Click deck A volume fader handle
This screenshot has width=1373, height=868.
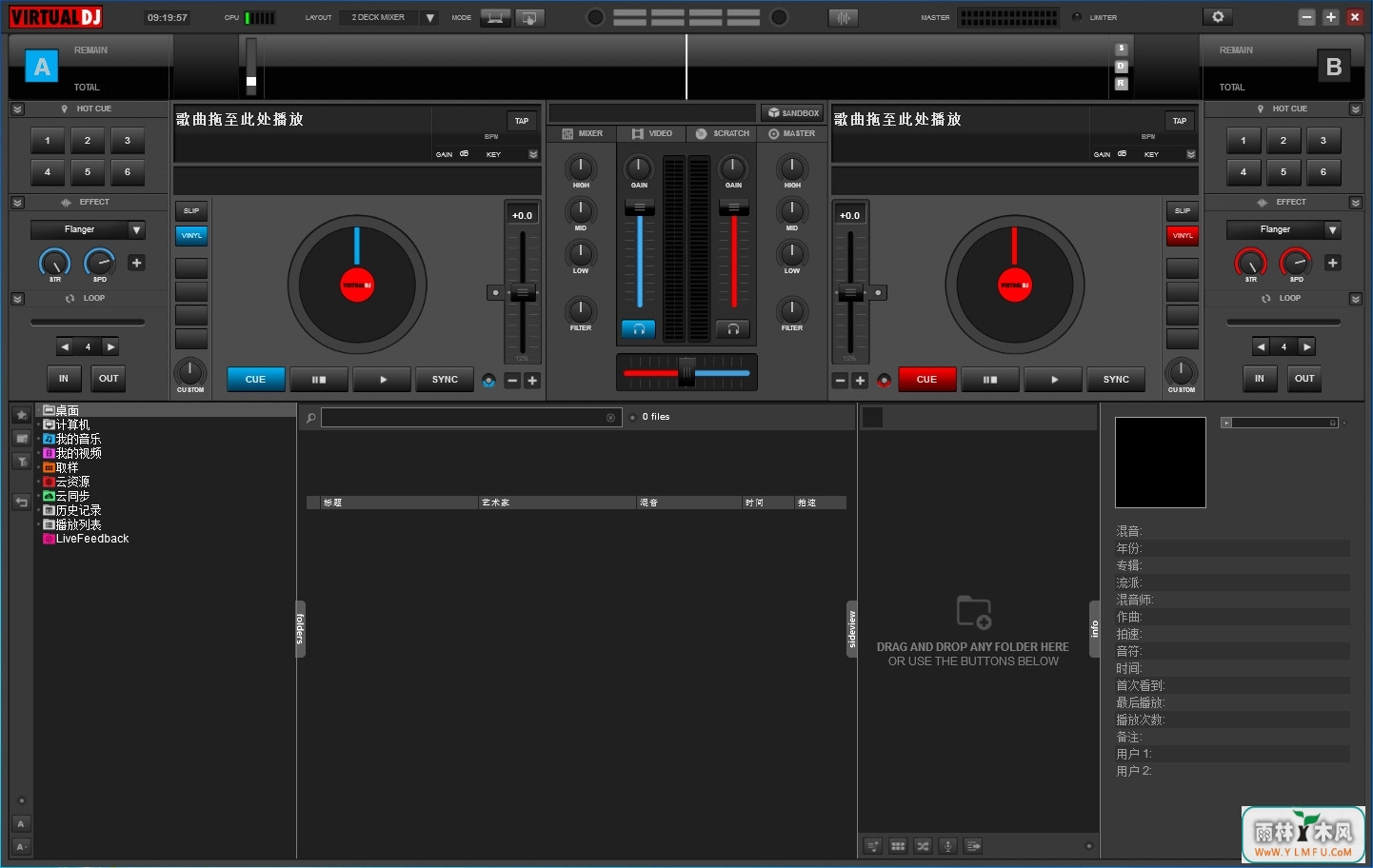pos(639,208)
